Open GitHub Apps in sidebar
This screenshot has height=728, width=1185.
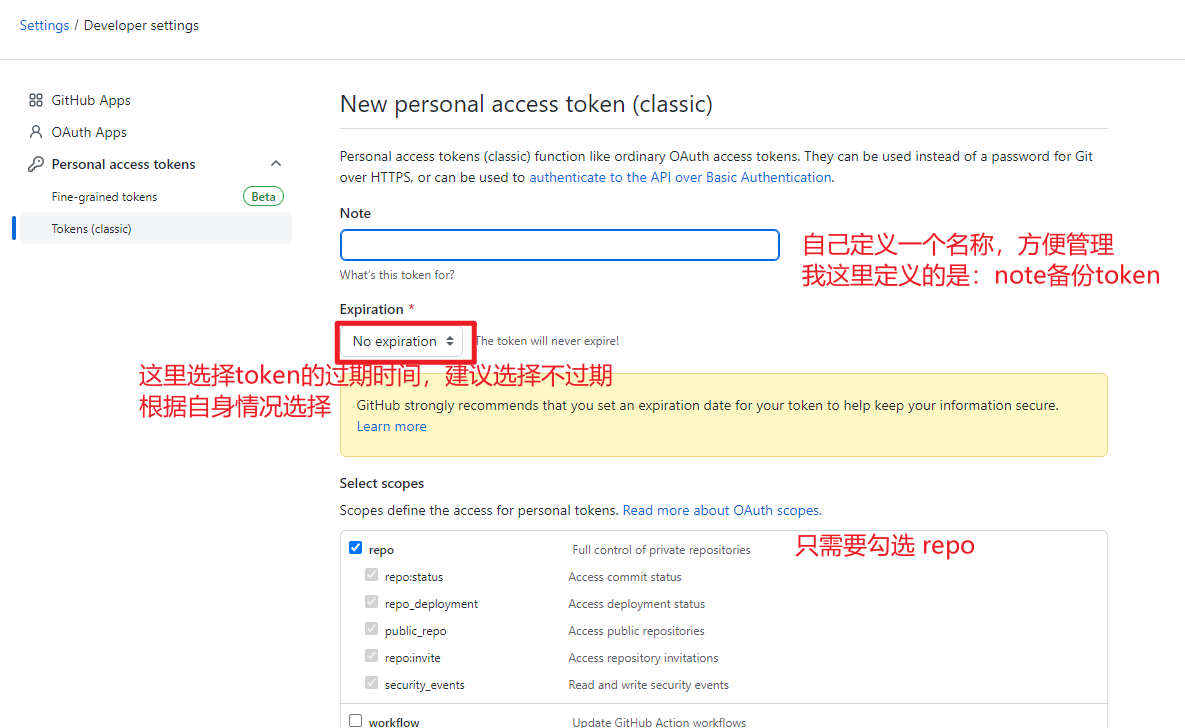coord(91,100)
